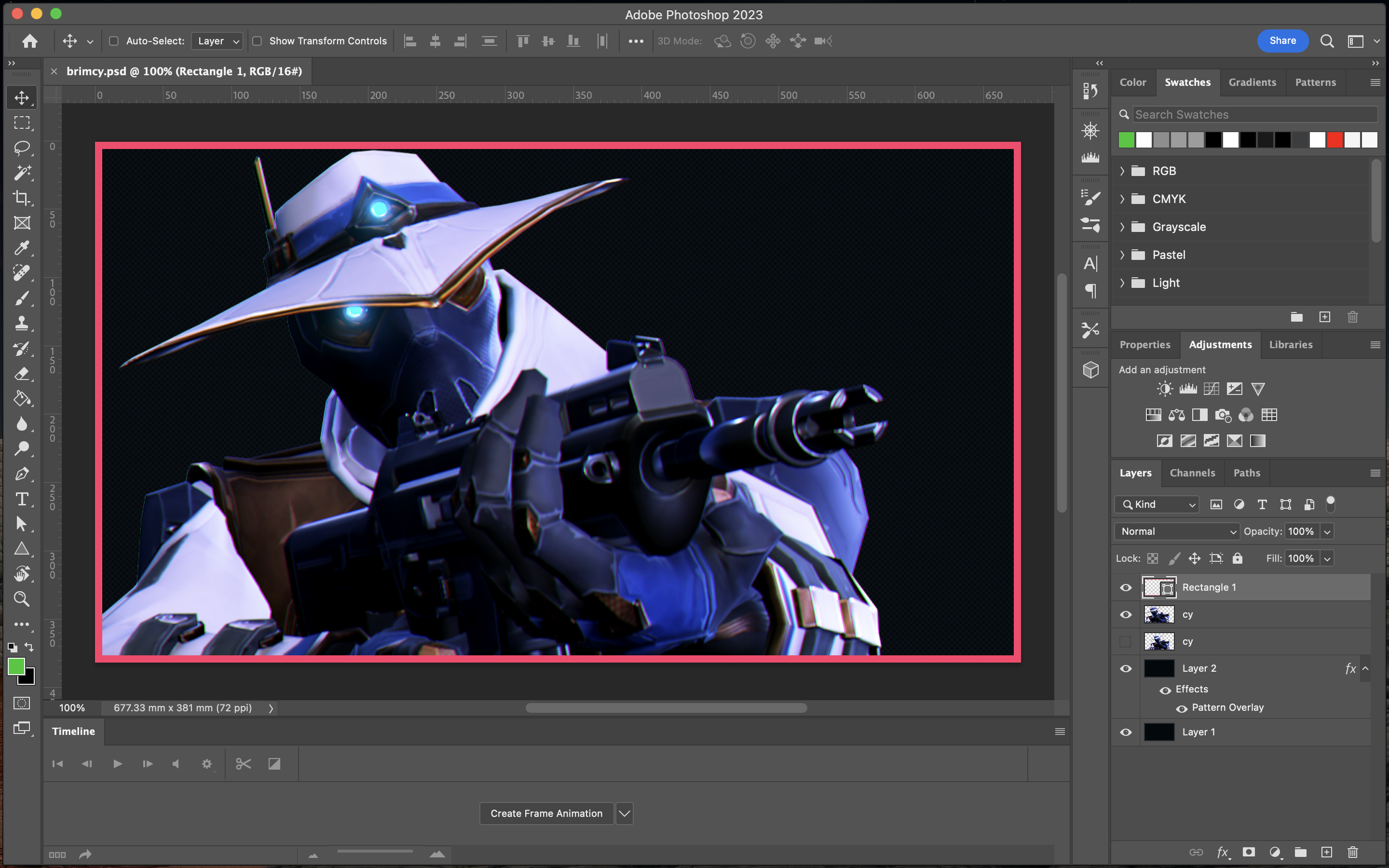Screen dimensions: 1389x868
Task: Select the Zoom tool in toolbar
Action: (x=22, y=599)
